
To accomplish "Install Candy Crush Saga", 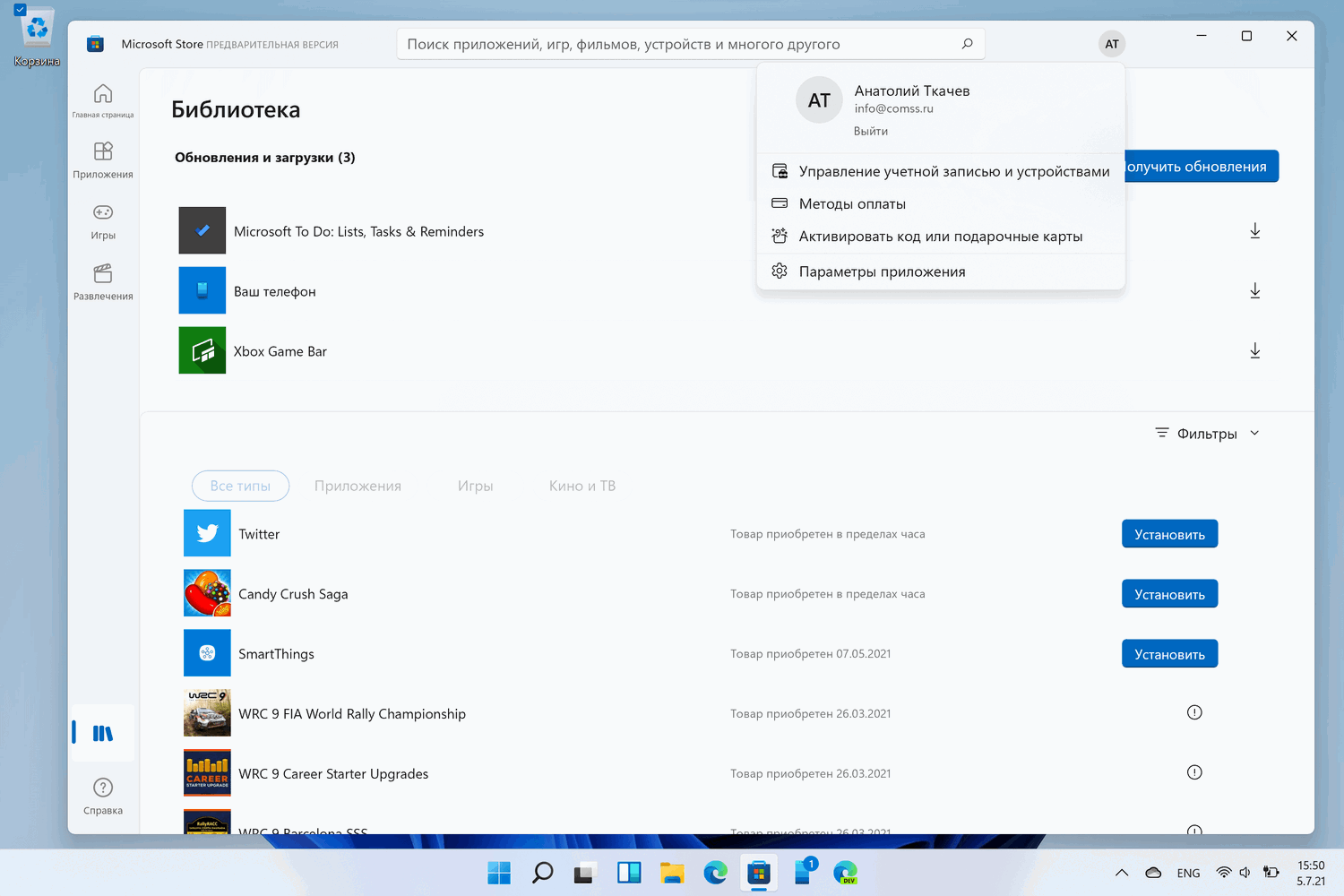I will [1169, 594].
